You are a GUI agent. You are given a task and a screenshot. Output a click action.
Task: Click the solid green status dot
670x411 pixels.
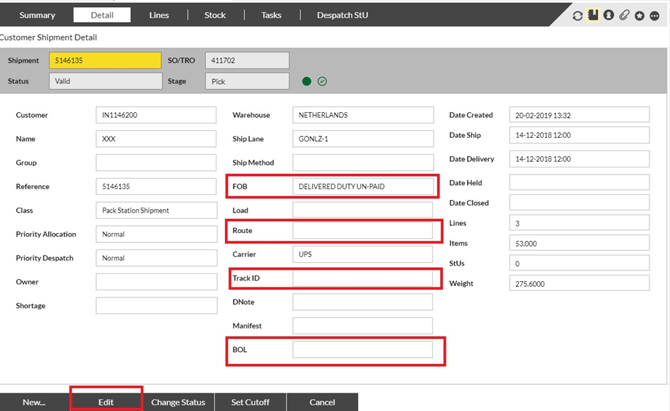[x=306, y=81]
